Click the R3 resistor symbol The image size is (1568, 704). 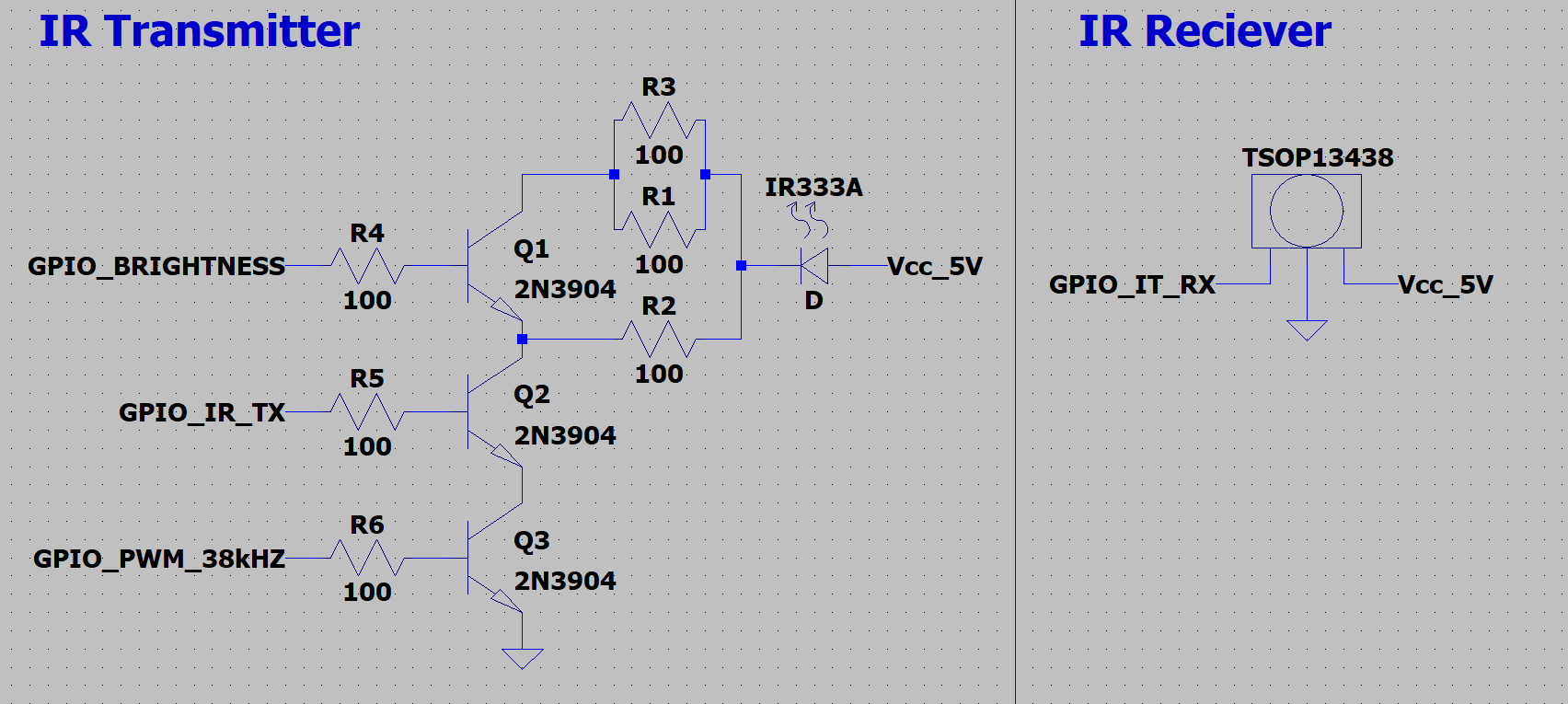(659, 121)
